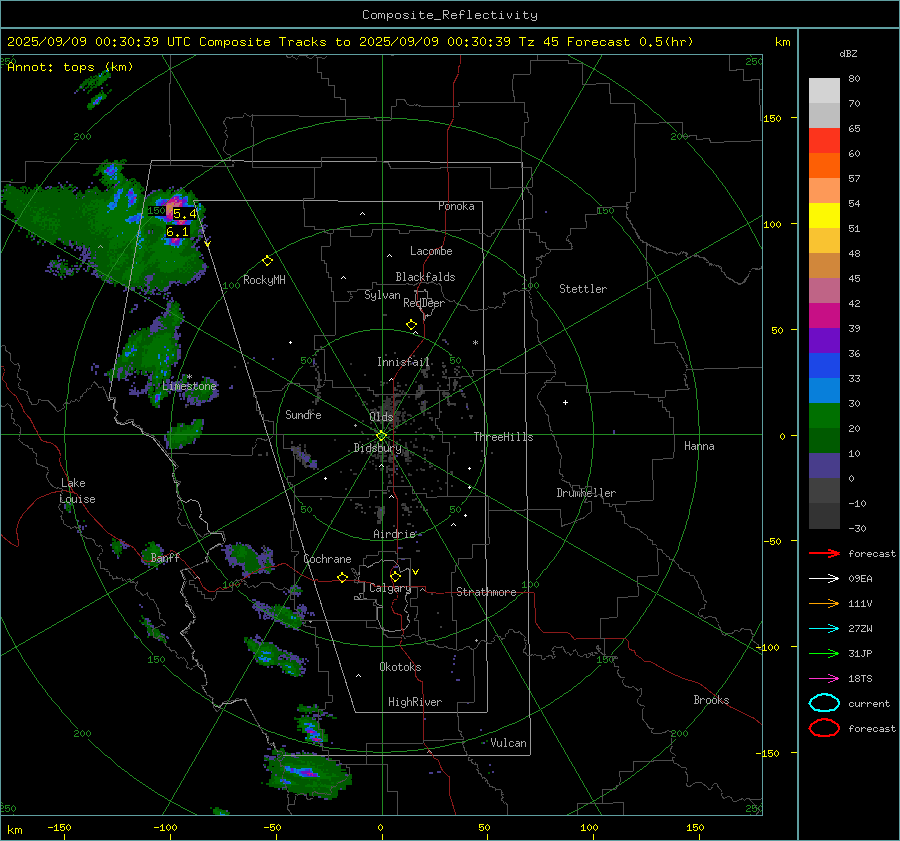This screenshot has height=841, width=900.
Task: Click the storm top label 6.1
Action: (x=177, y=232)
